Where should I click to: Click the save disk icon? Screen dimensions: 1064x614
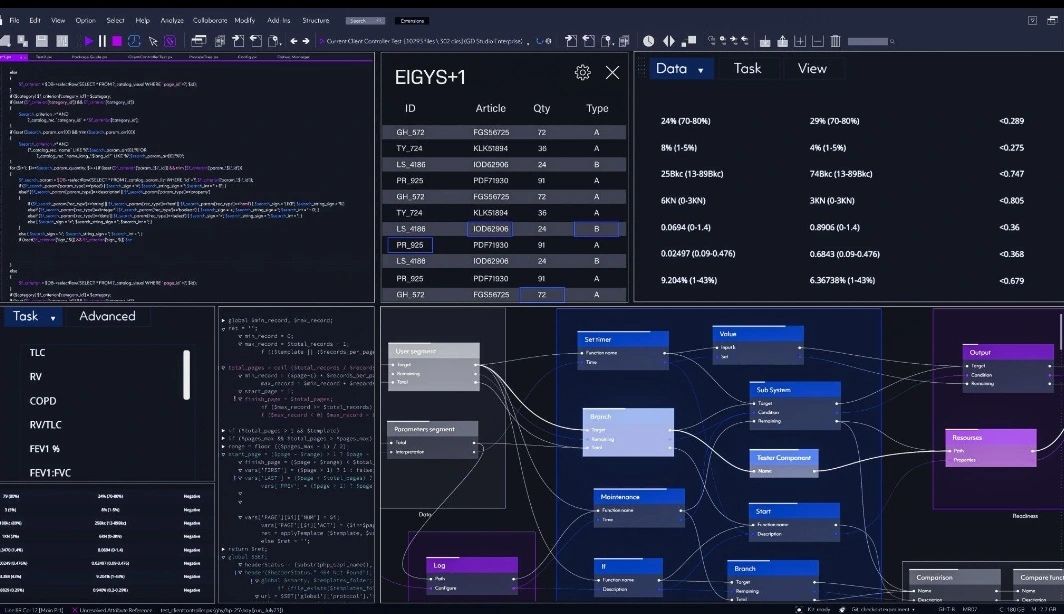click(x=41, y=41)
